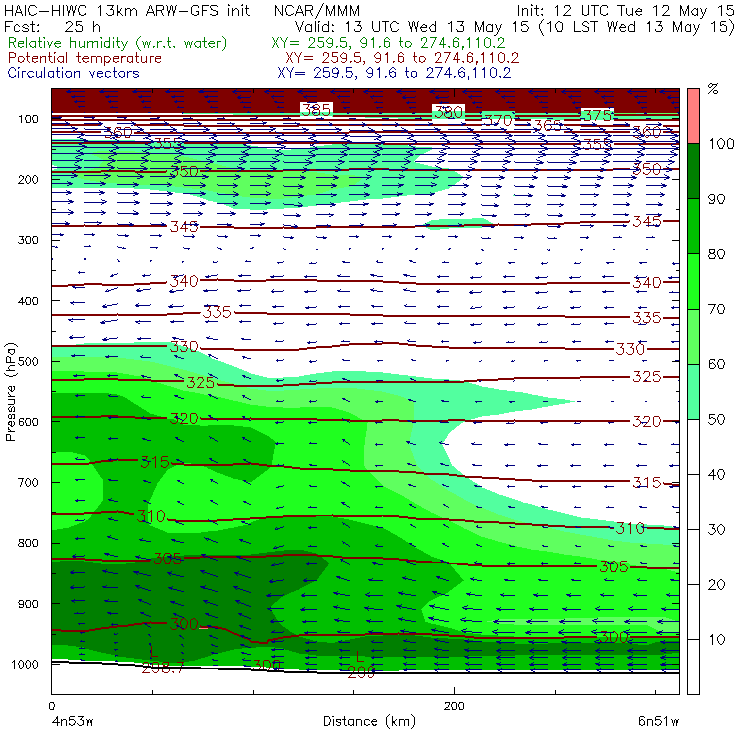Click the '6n51w' end coordinate label

pyautogui.click(x=658, y=721)
